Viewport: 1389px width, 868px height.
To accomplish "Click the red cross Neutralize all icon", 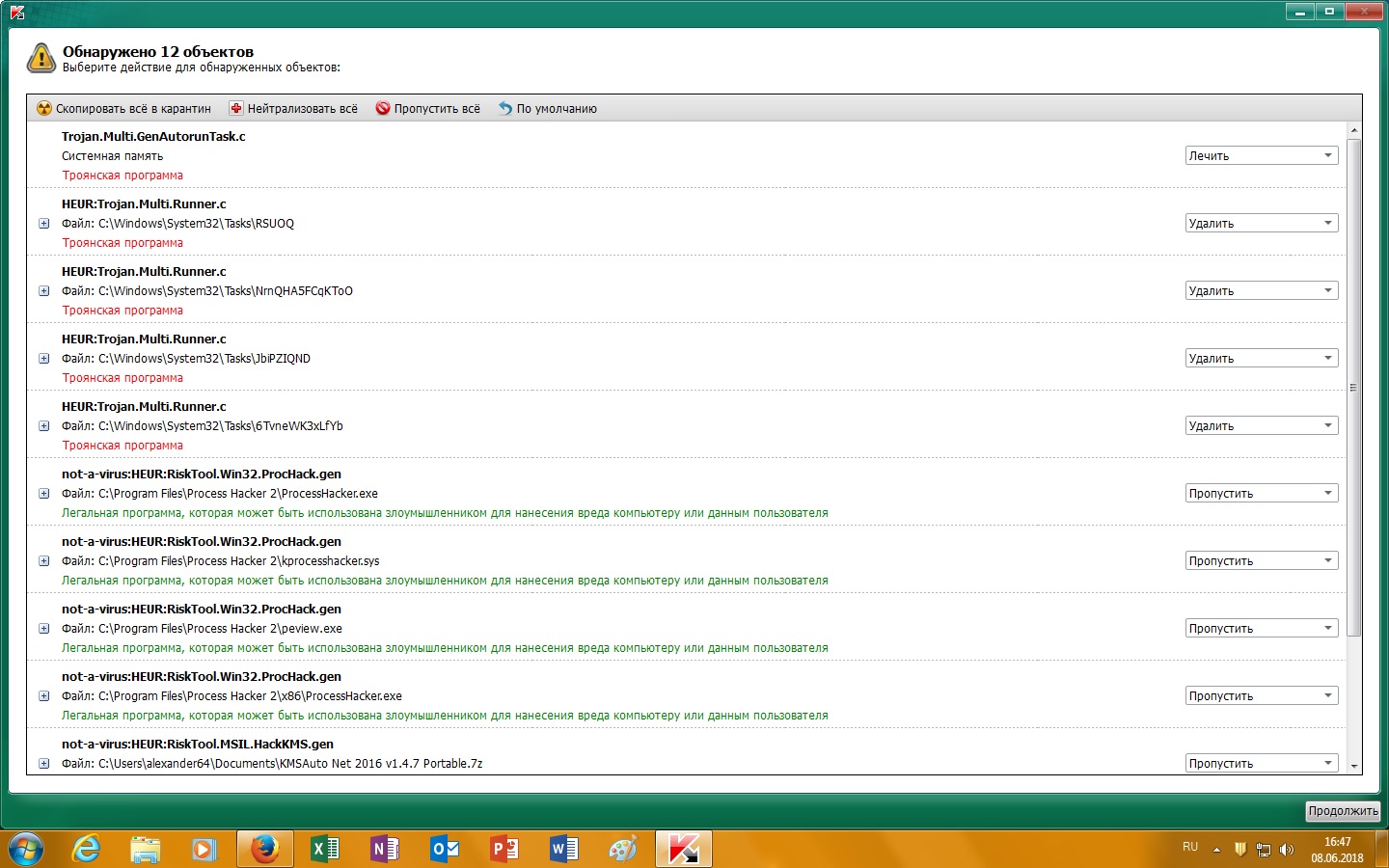I will click(x=235, y=108).
